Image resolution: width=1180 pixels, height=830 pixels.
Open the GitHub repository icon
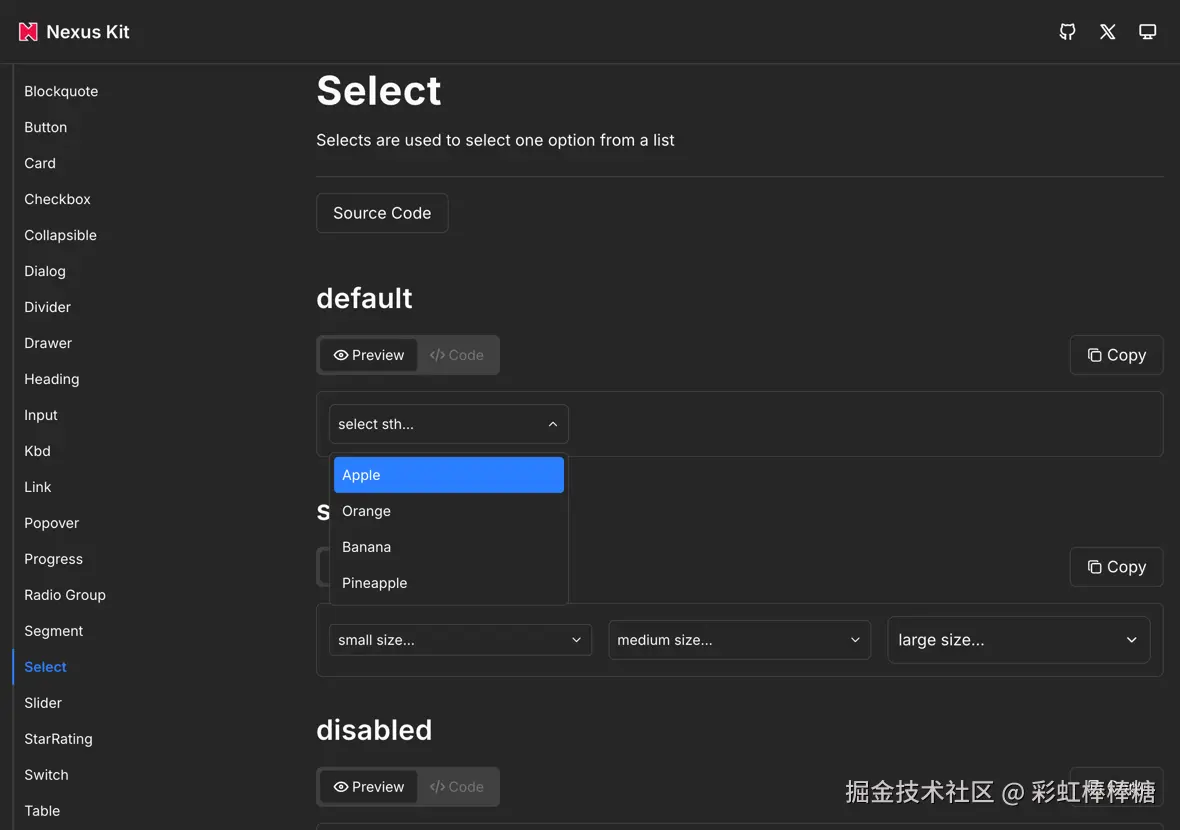1066,31
